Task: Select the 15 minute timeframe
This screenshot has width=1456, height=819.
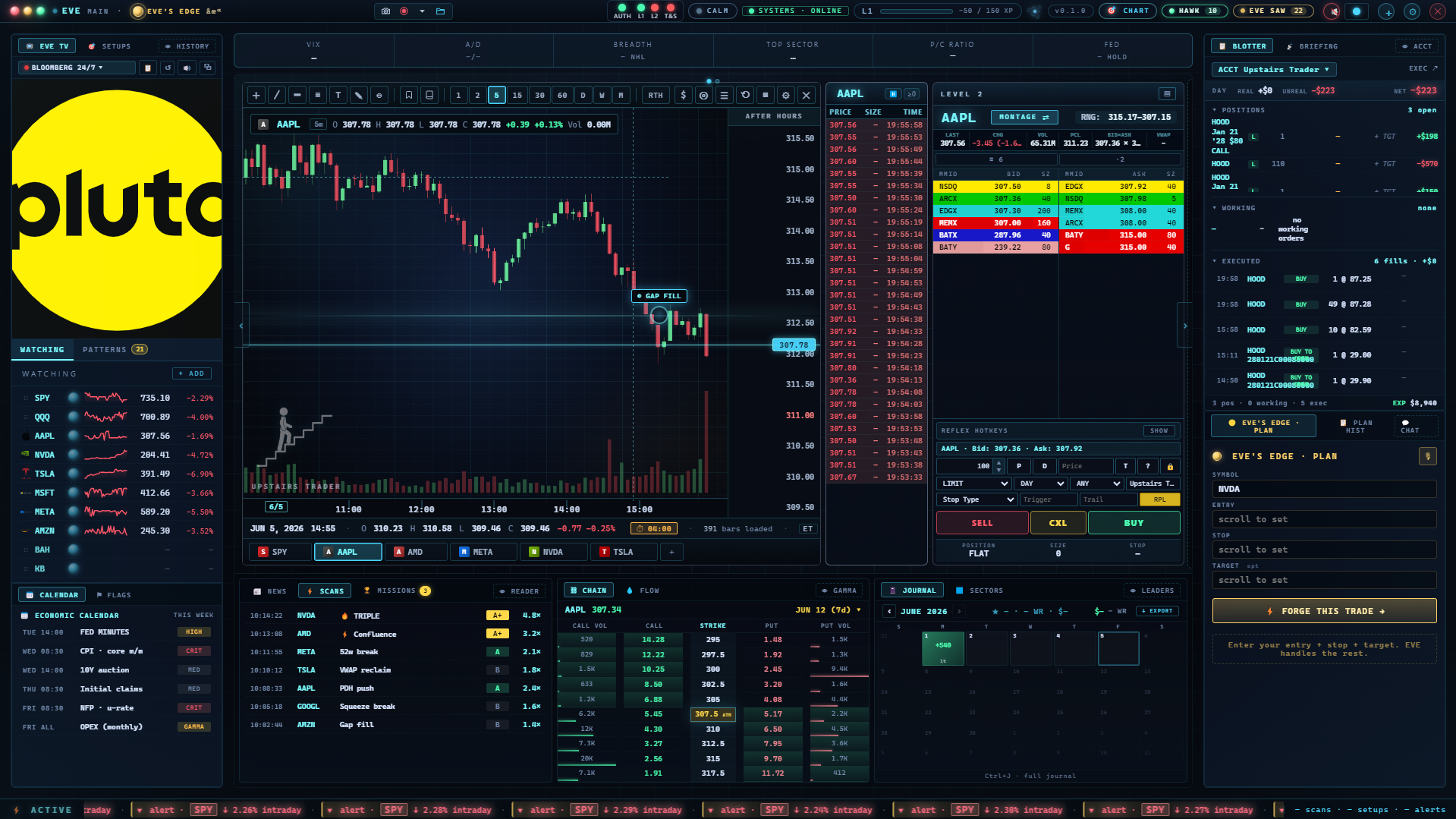Action: point(517,96)
